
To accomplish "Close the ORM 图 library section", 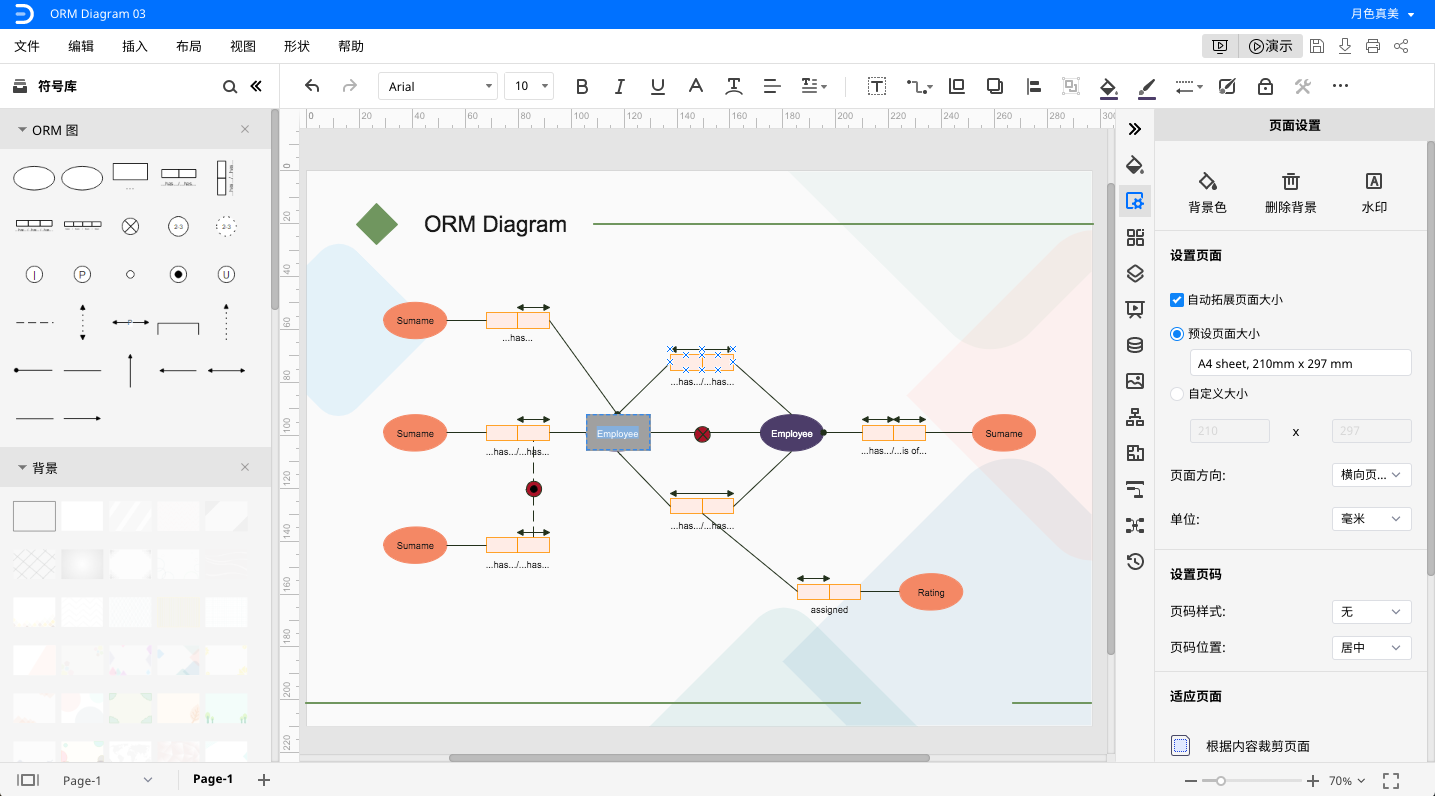I will pos(245,130).
